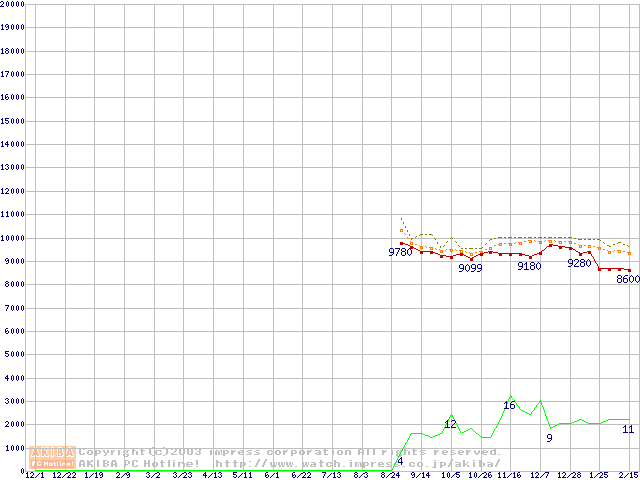The image size is (640, 480).
Task: Select the 2/15 date on x-axis
Action: 628,475
